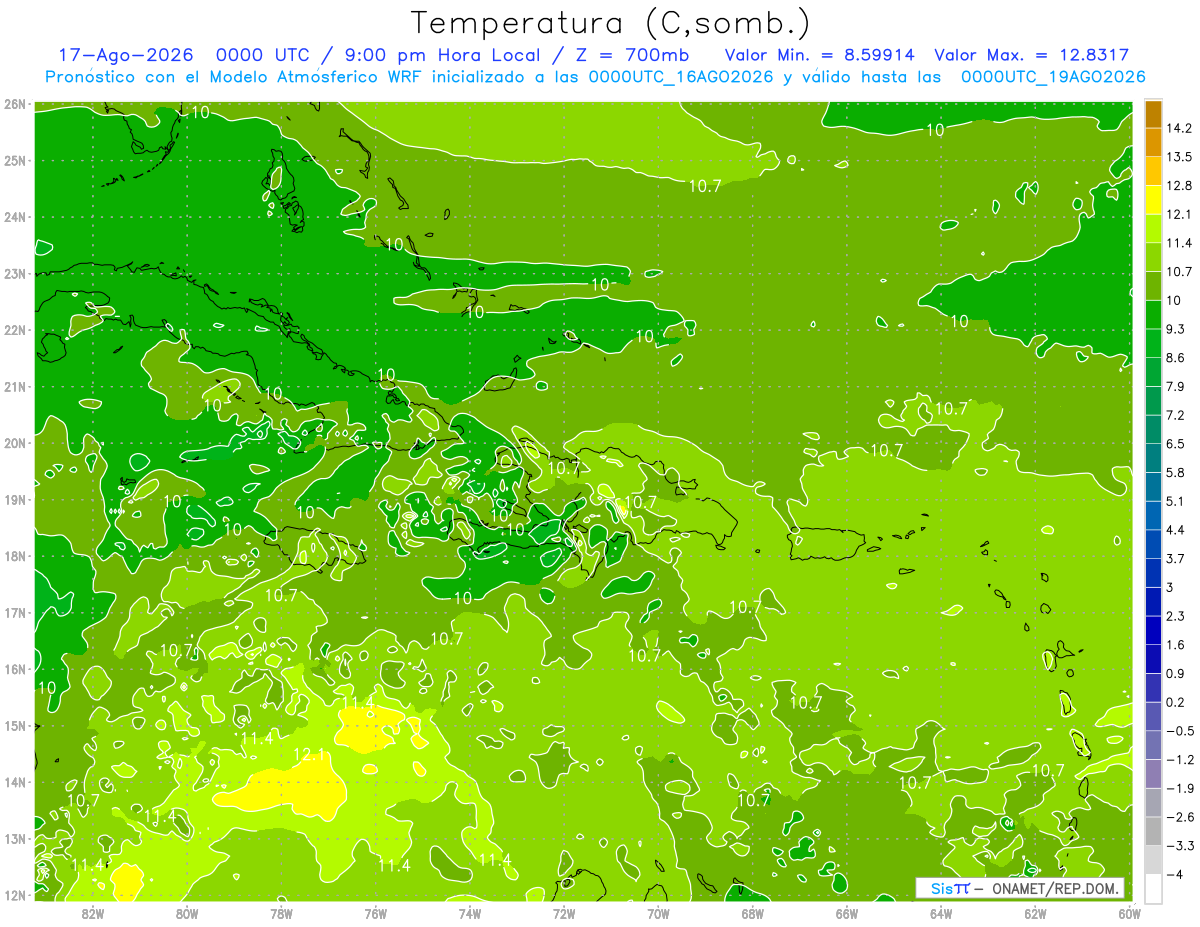Click the '12.1' contour label on the map
The height and width of the screenshot is (927, 1200).
[309, 754]
